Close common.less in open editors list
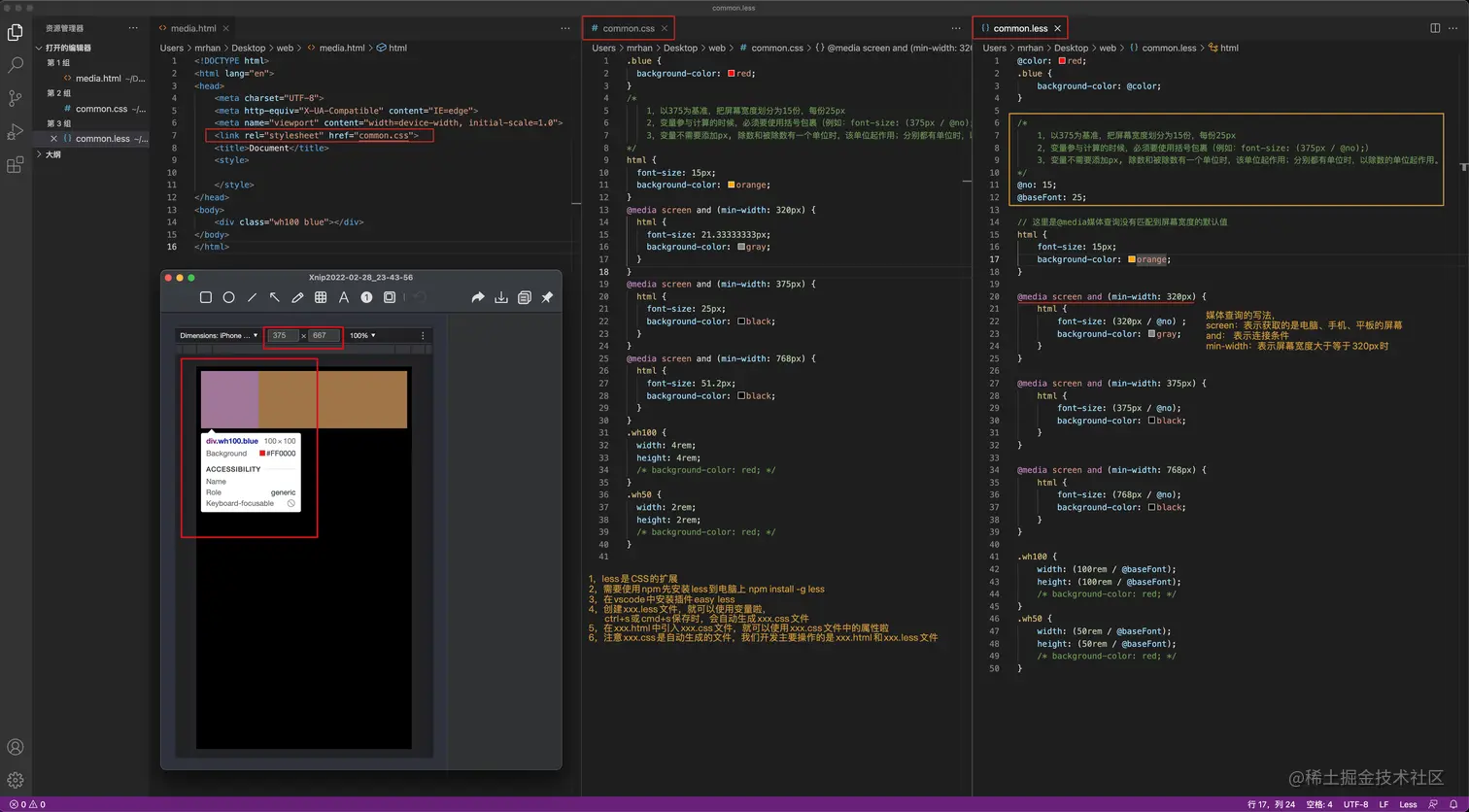 point(53,139)
